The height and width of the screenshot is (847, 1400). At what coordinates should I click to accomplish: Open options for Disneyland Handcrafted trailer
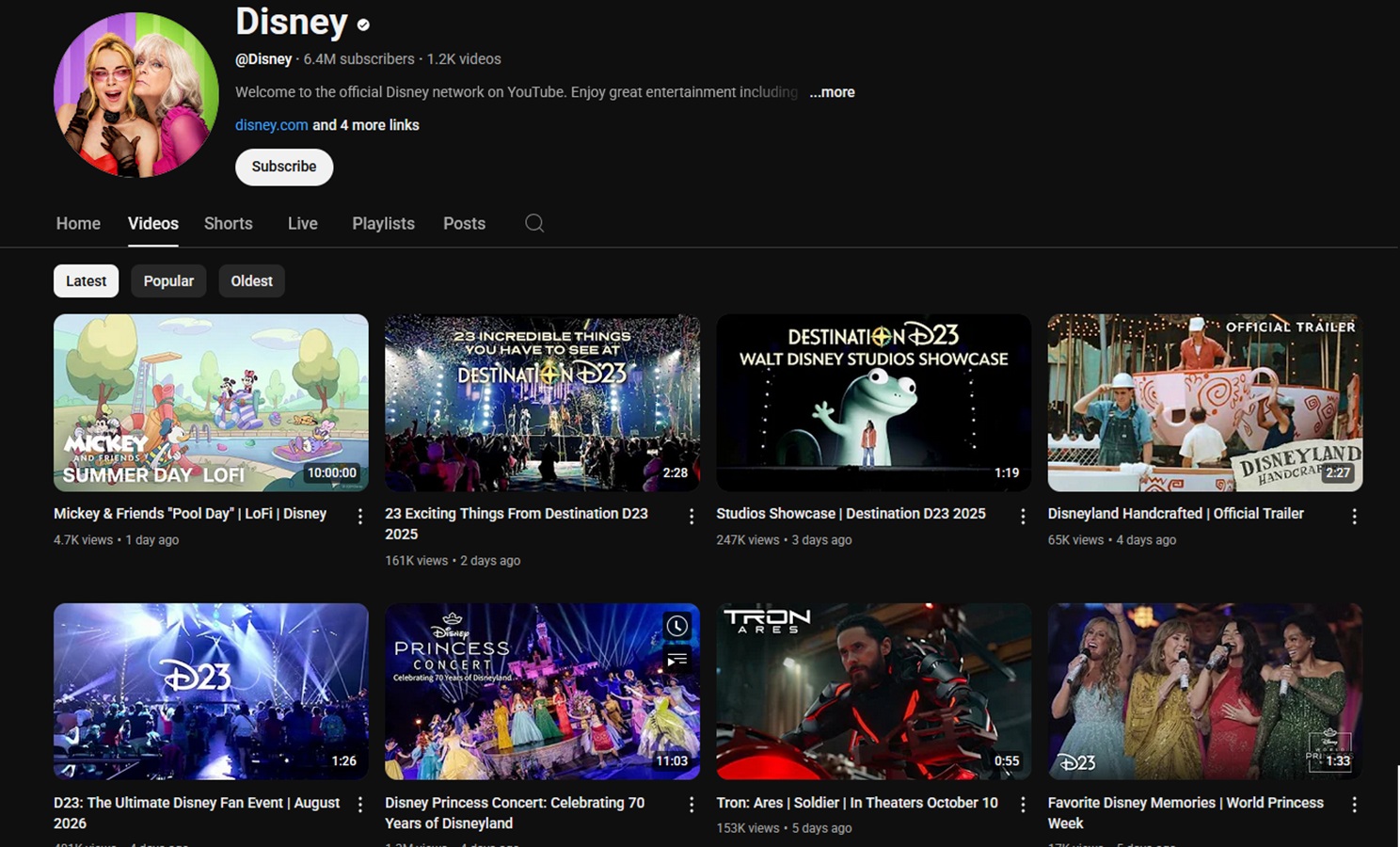1354,516
